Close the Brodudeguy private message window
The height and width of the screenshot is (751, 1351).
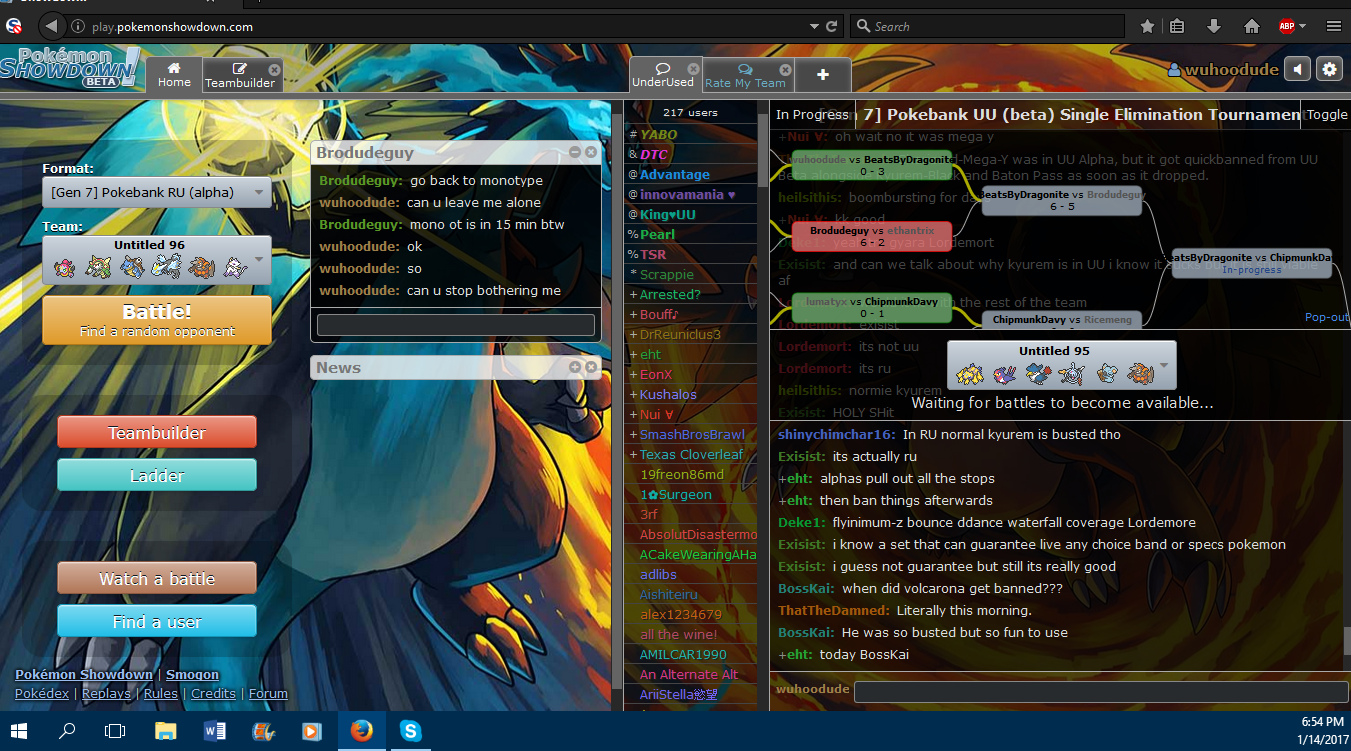591,152
